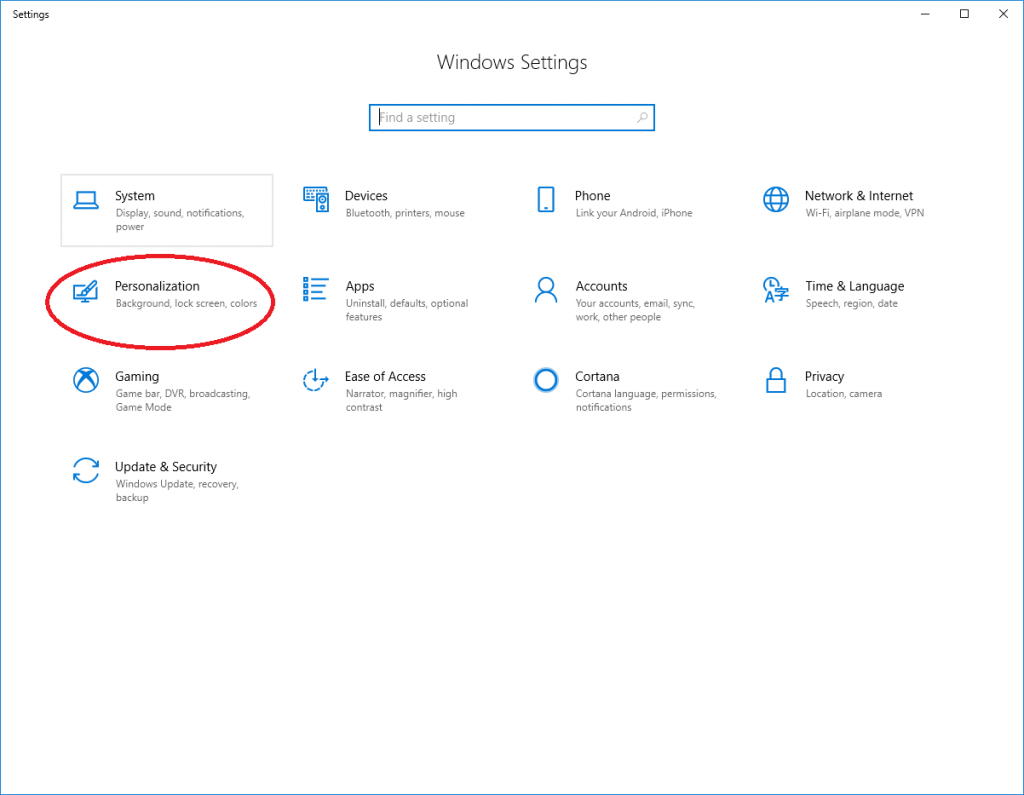Click the Time & Language icon
The width and height of the screenshot is (1024, 795).
tap(776, 290)
